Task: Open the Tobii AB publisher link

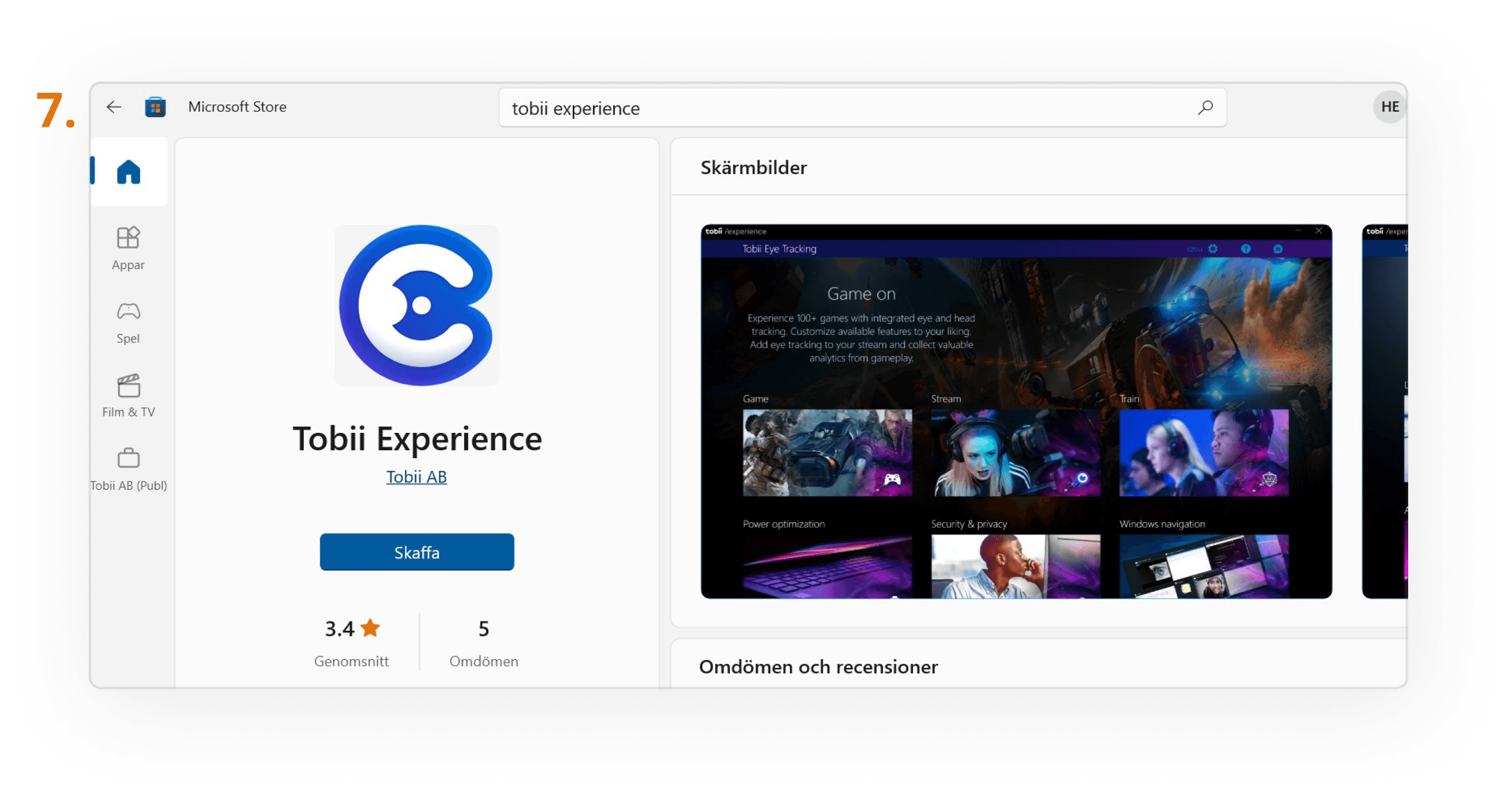Action: (416, 476)
